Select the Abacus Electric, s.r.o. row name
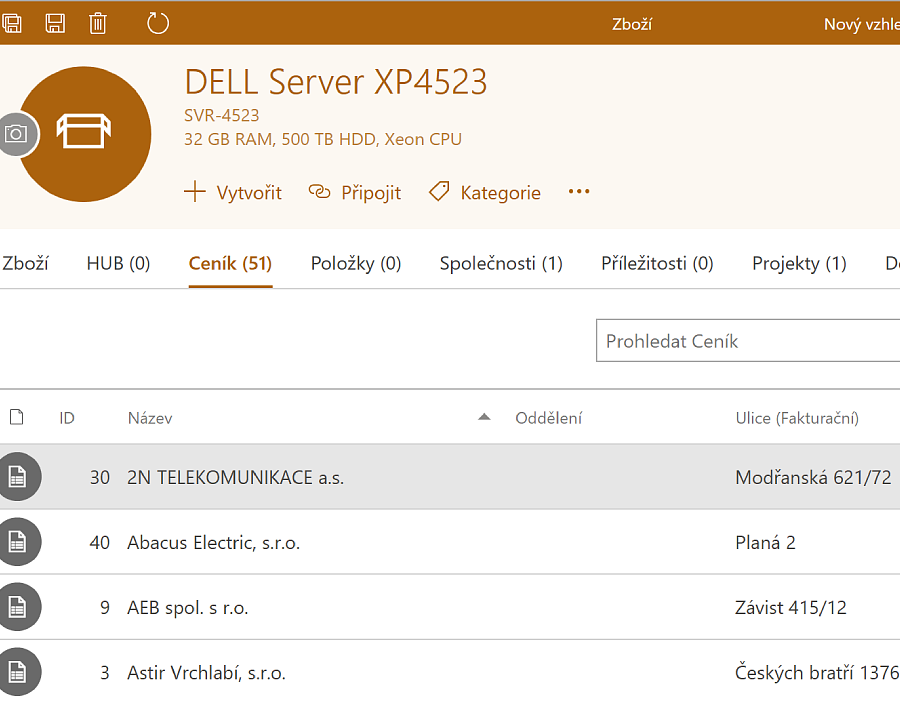This screenshot has height=702, width=900. coord(214,542)
